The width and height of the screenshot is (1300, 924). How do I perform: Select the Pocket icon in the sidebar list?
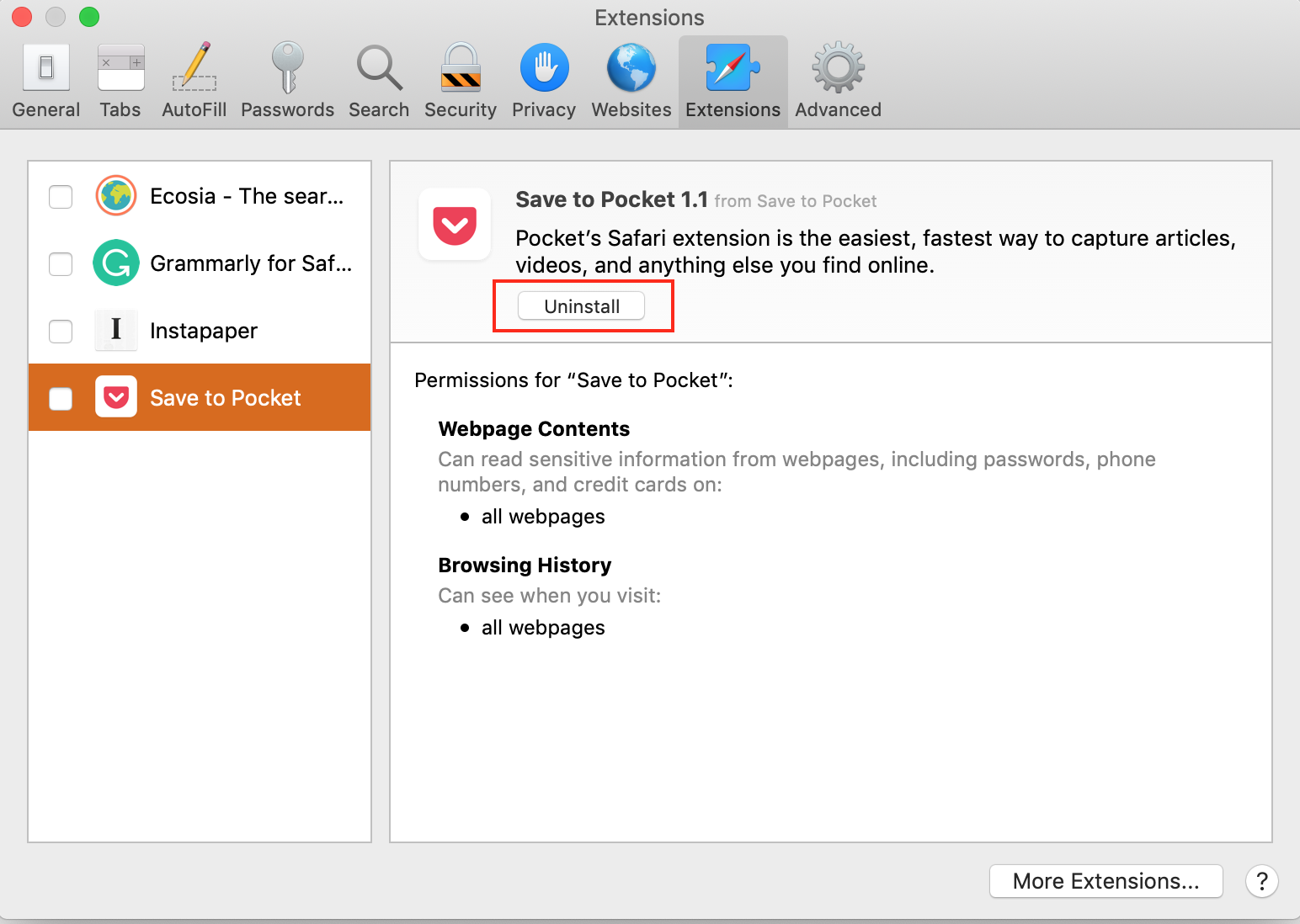click(x=116, y=397)
